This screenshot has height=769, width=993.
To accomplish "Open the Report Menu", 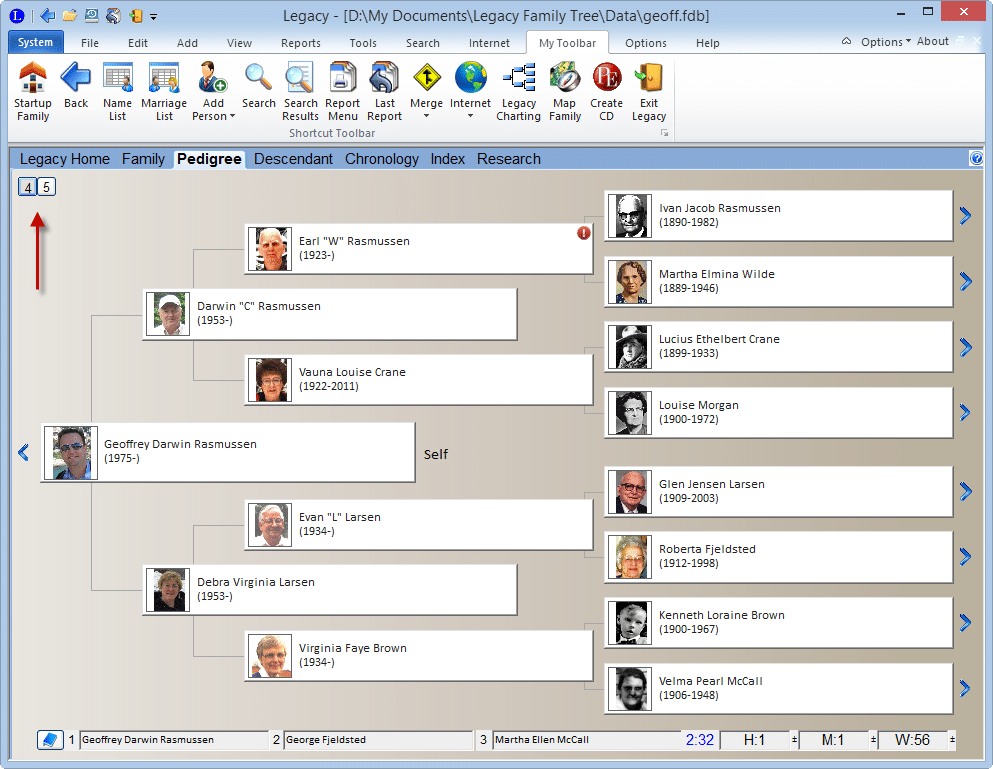I will pos(343,91).
